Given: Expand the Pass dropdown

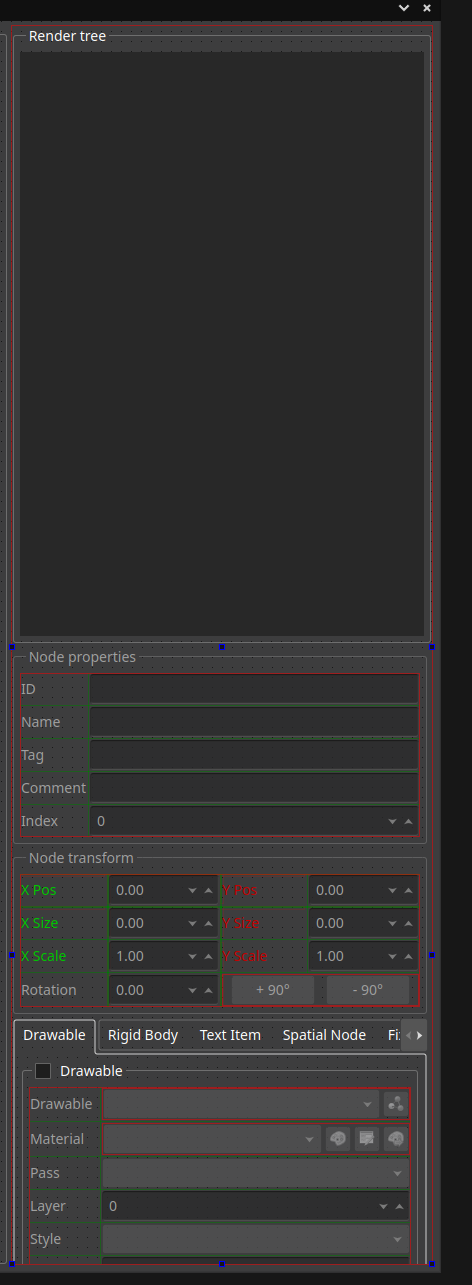Looking at the screenshot, I should [x=256, y=1172].
